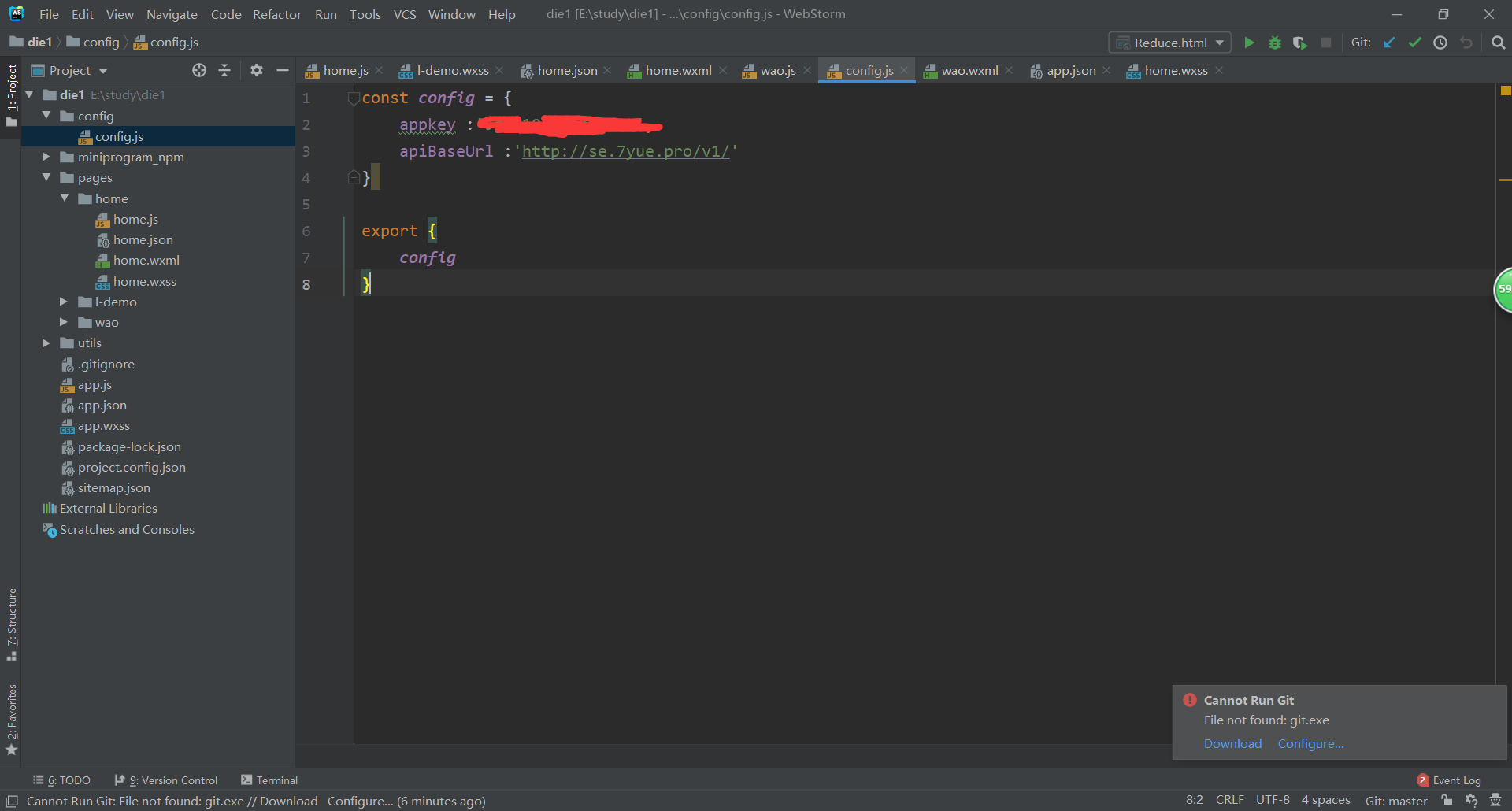This screenshot has width=1512, height=811.
Task: Open the Event Log
Action: pyautogui.click(x=1449, y=780)
